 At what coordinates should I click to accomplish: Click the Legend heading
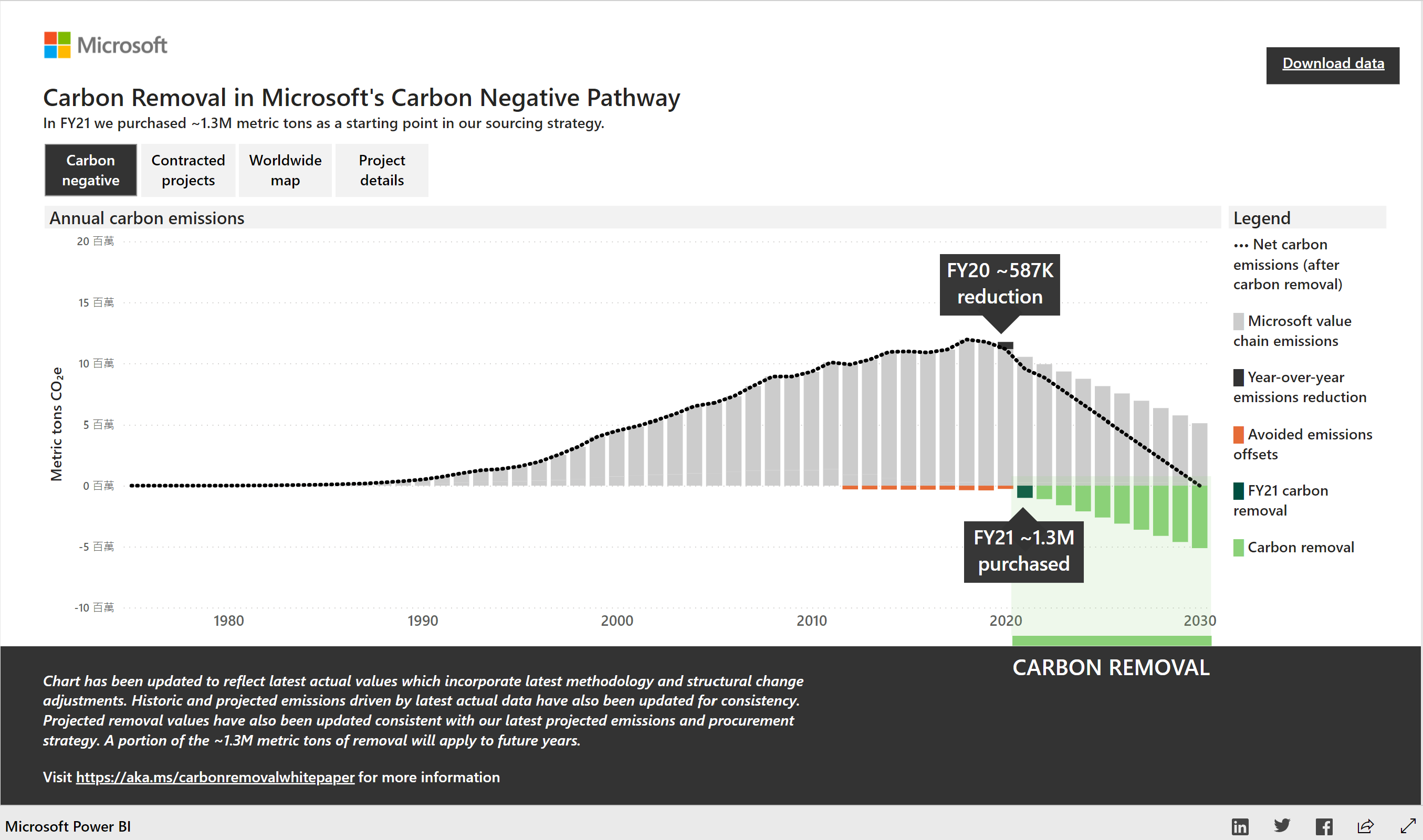coord(1262,218)
